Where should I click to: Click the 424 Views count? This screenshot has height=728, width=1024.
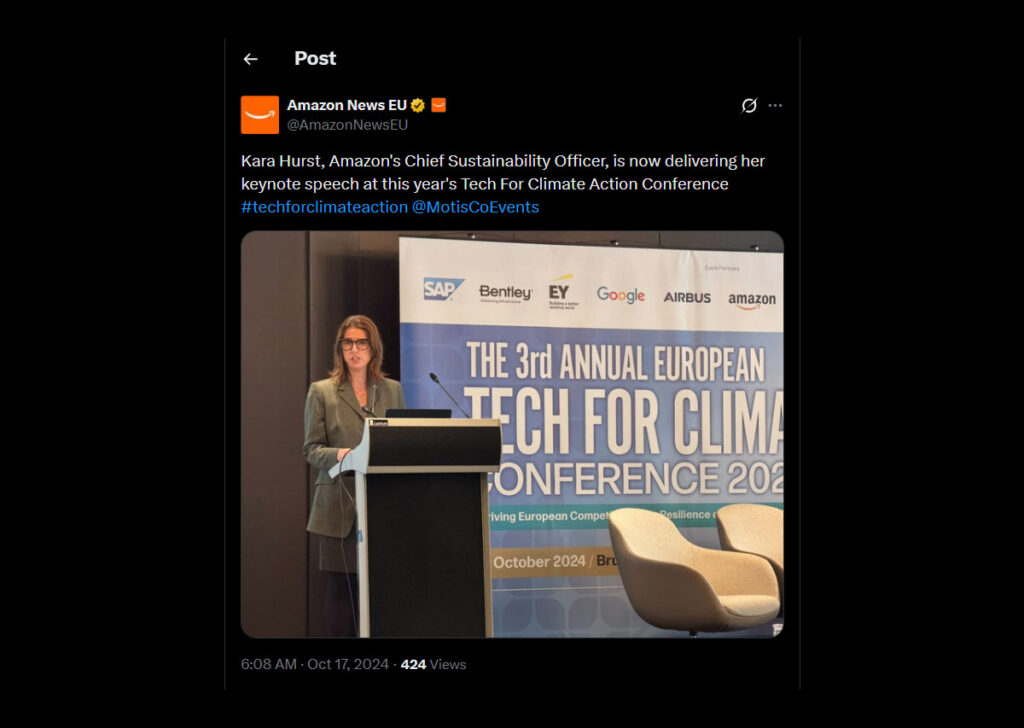click(x=433, y=665)
